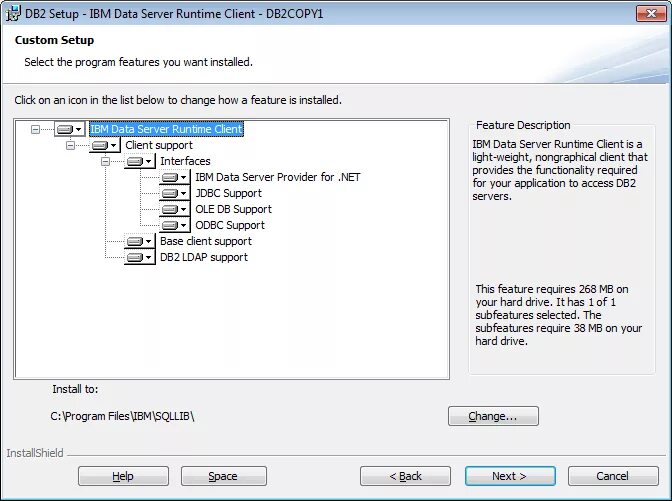The width and height of the screenshot is (672, 501).
Task: Click the Feature Description group label
Action: (x=523, y=125)
